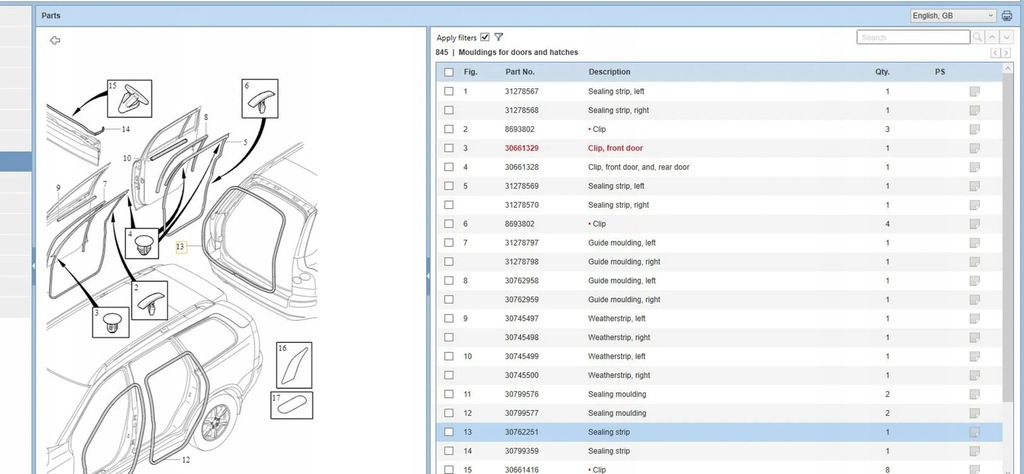Tick checkbox for Clip, front door row

coord(449,148)
